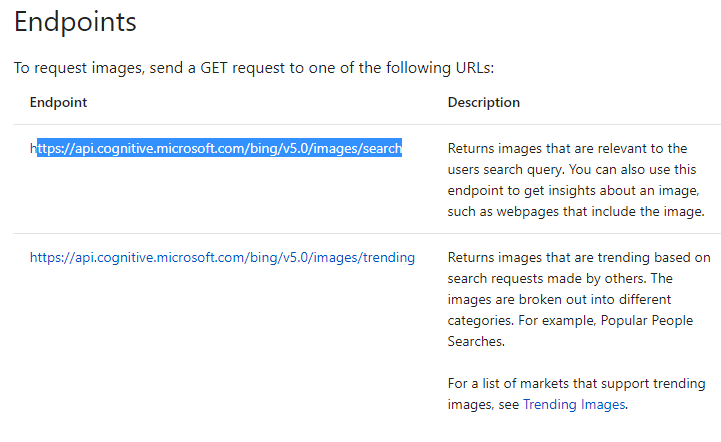Click the word GET in the intro sentence
721x442 pixels.
[x=222, y=68]
